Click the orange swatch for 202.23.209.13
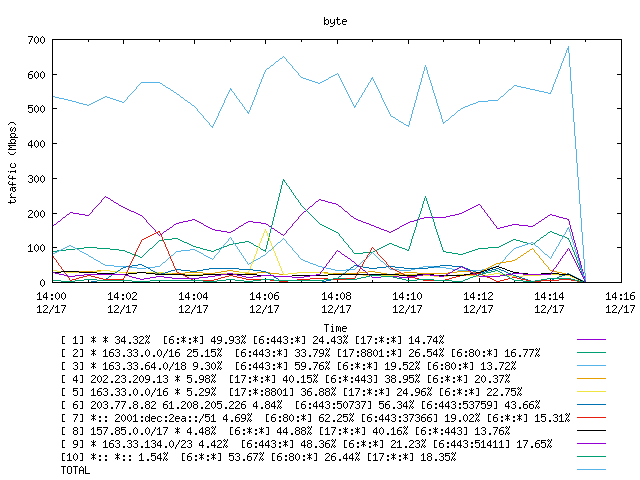640x480 pixels. pyautogui.click(x=591, y=379)
